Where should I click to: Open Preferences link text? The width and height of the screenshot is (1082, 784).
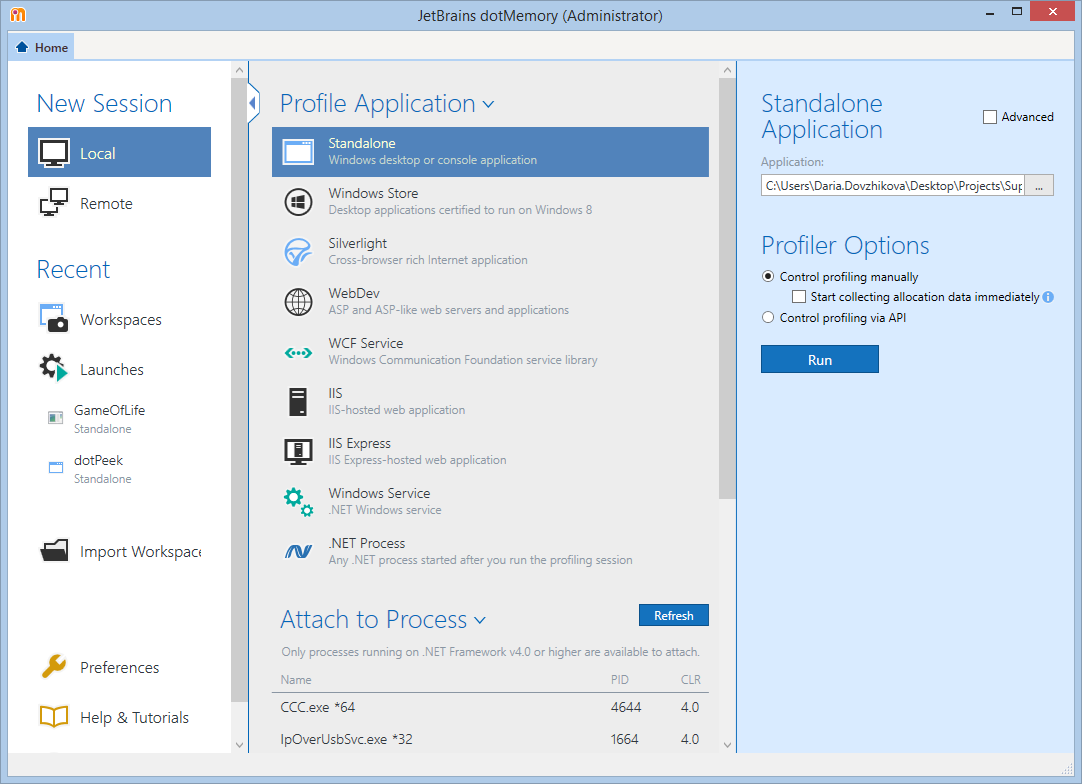pyautogui.click(x=119, y=667)
